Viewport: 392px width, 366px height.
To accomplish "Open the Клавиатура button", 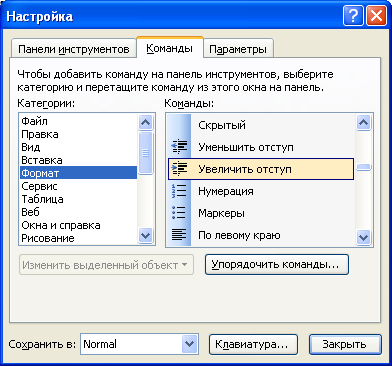I will click(x=253, y=344).
